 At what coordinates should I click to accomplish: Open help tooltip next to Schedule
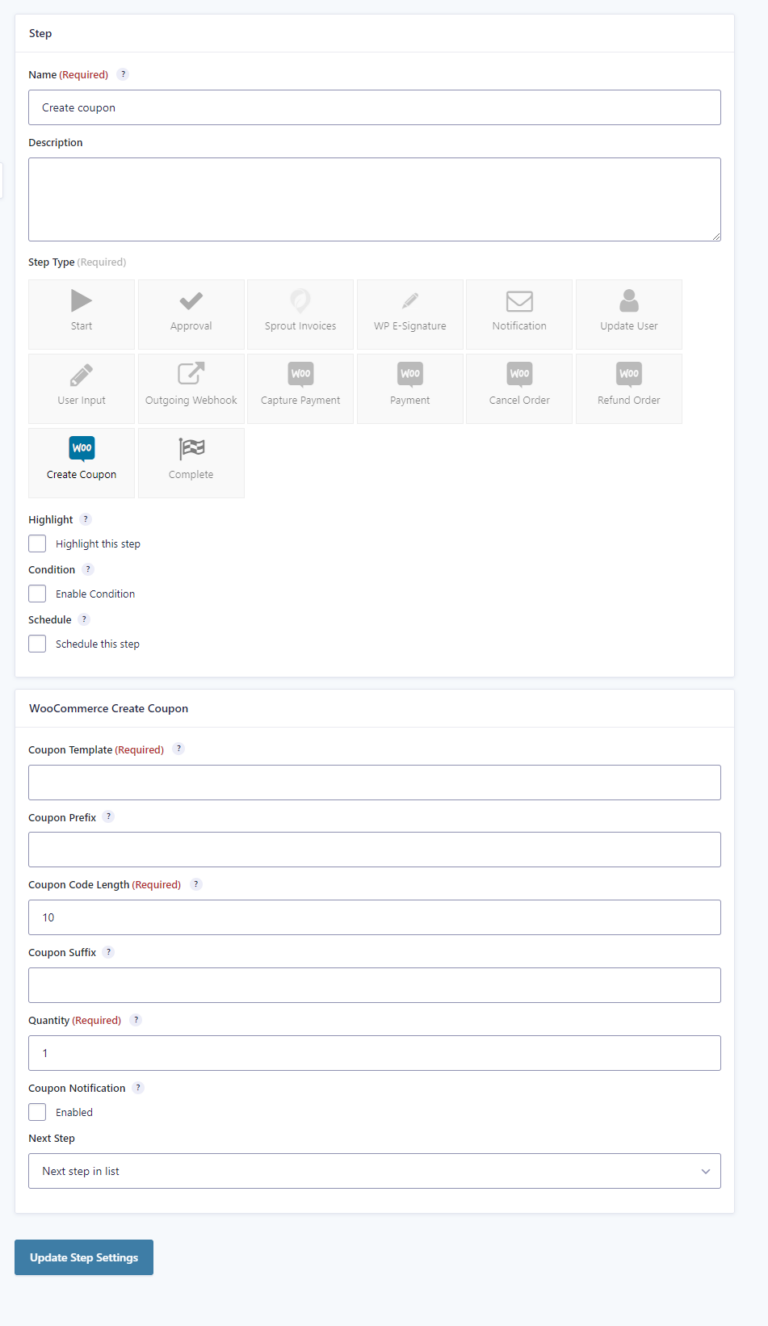84,619
